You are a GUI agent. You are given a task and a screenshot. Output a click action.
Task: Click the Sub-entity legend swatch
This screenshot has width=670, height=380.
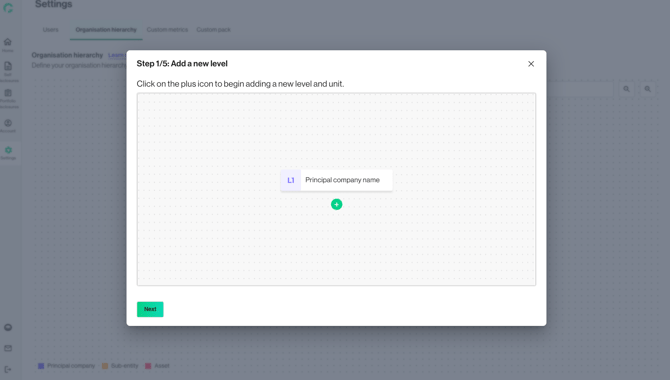[x=105, y=366]
